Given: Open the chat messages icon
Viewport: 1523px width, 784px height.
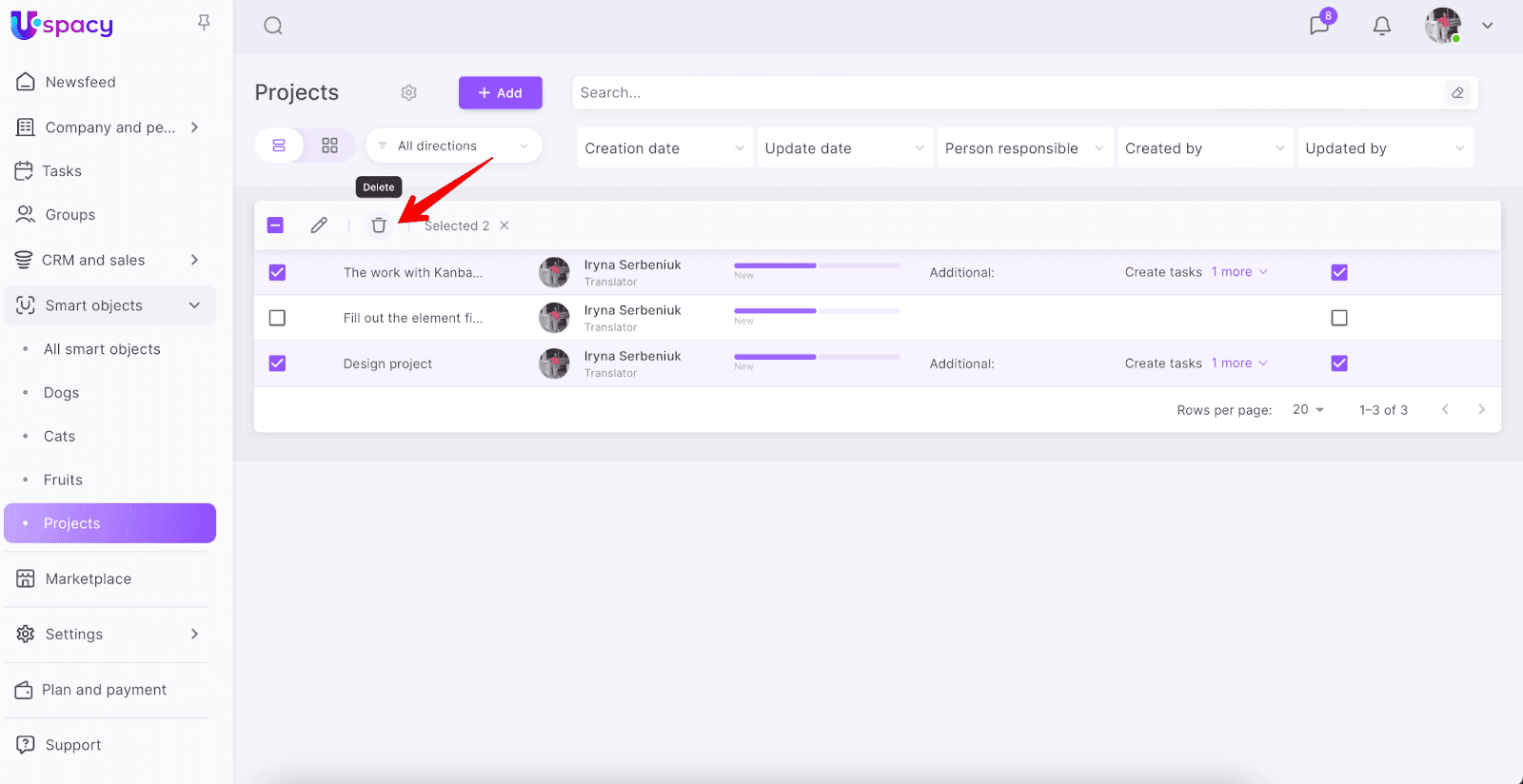Looking at the screenshot, I should [x=1319, y=26].
